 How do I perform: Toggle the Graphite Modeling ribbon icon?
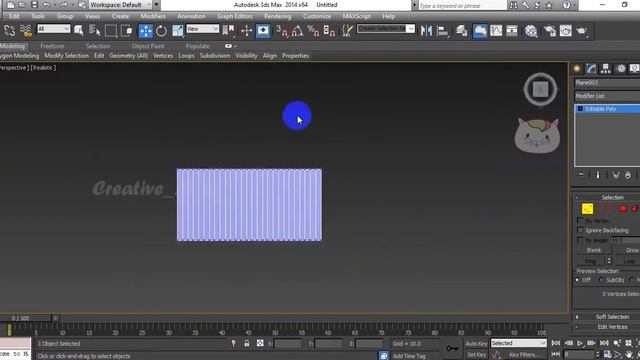480,31
